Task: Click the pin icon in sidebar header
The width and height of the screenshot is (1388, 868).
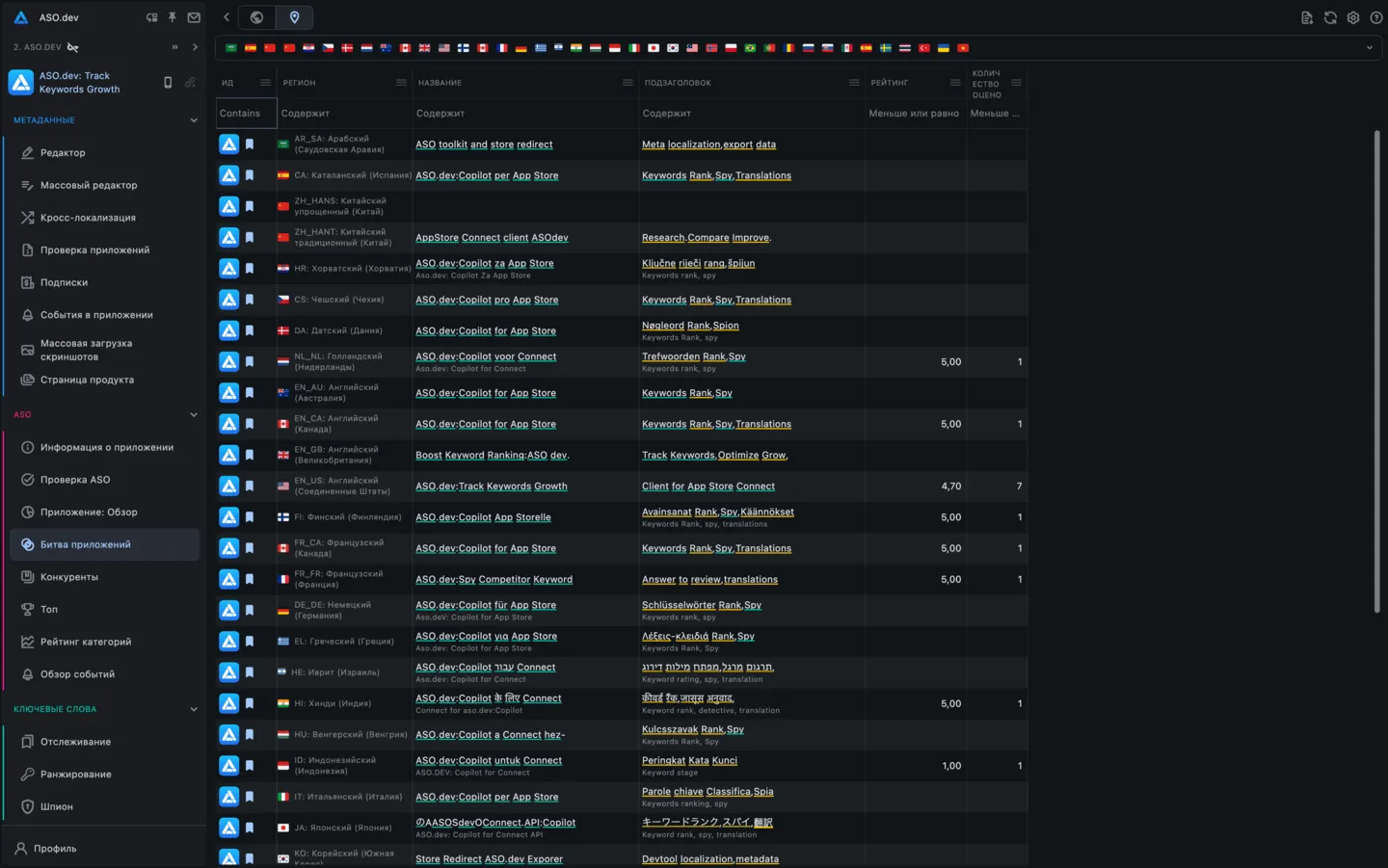Action: (x=173, y=17)
